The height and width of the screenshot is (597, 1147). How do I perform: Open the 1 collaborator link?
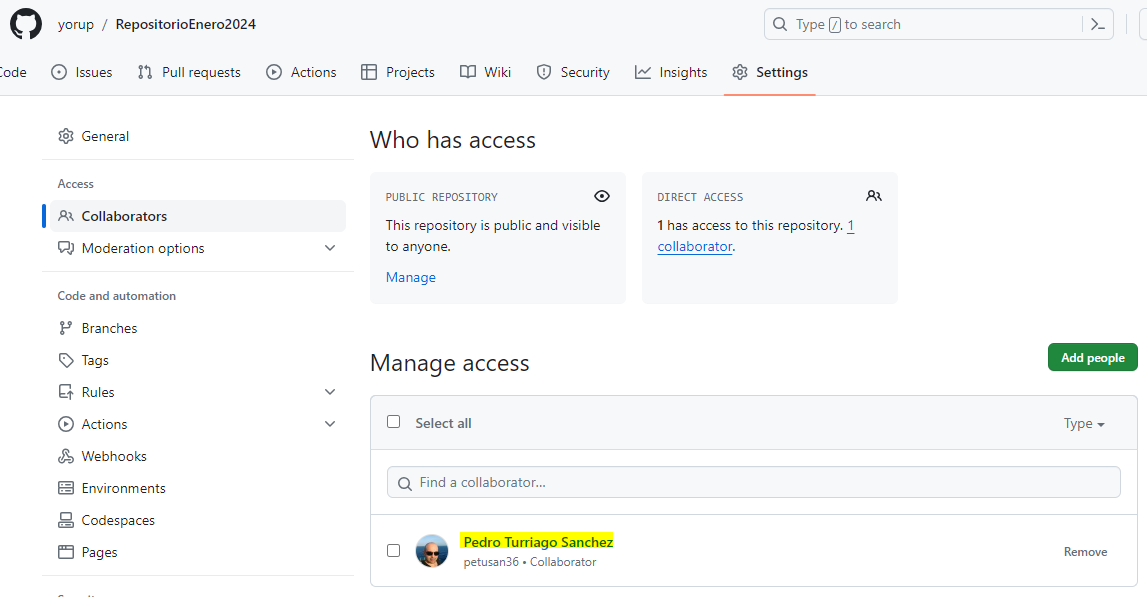tap(694, 246)
